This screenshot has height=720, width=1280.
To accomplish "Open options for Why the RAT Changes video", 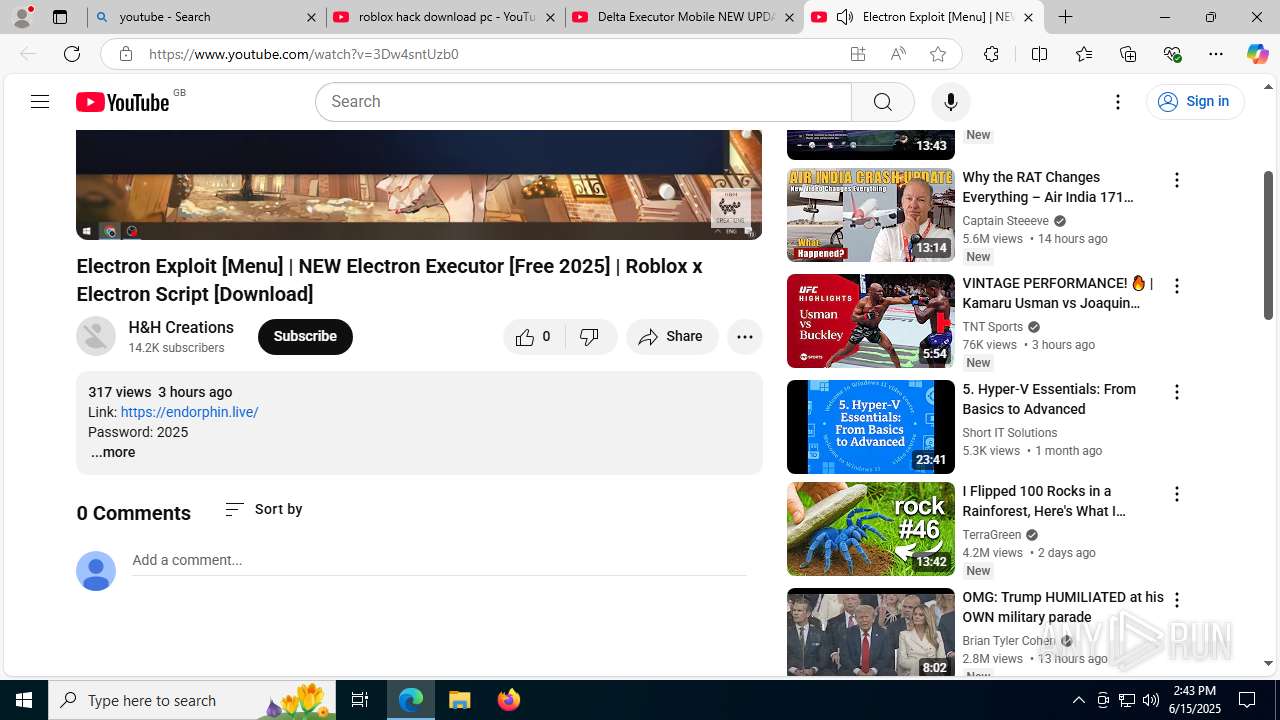I will tap(1177, 180).
